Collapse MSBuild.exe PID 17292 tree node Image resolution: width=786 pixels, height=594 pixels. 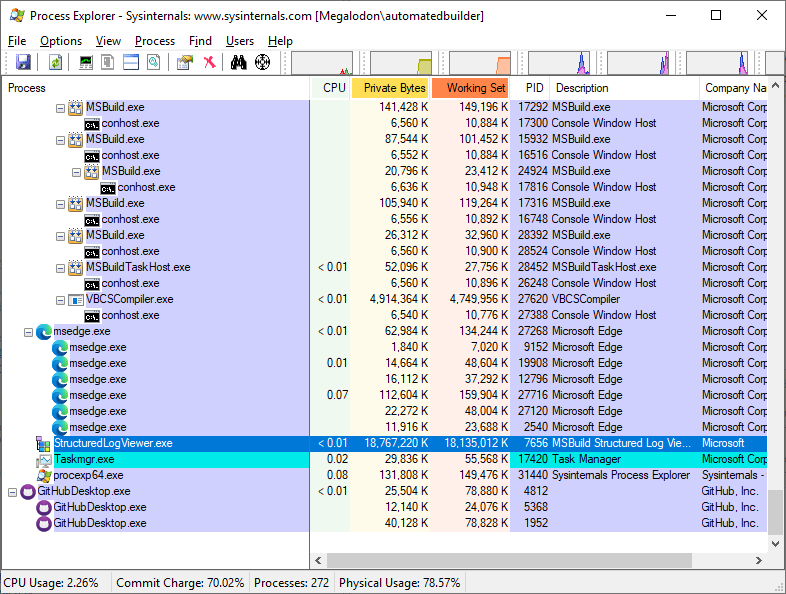(60, 108)
